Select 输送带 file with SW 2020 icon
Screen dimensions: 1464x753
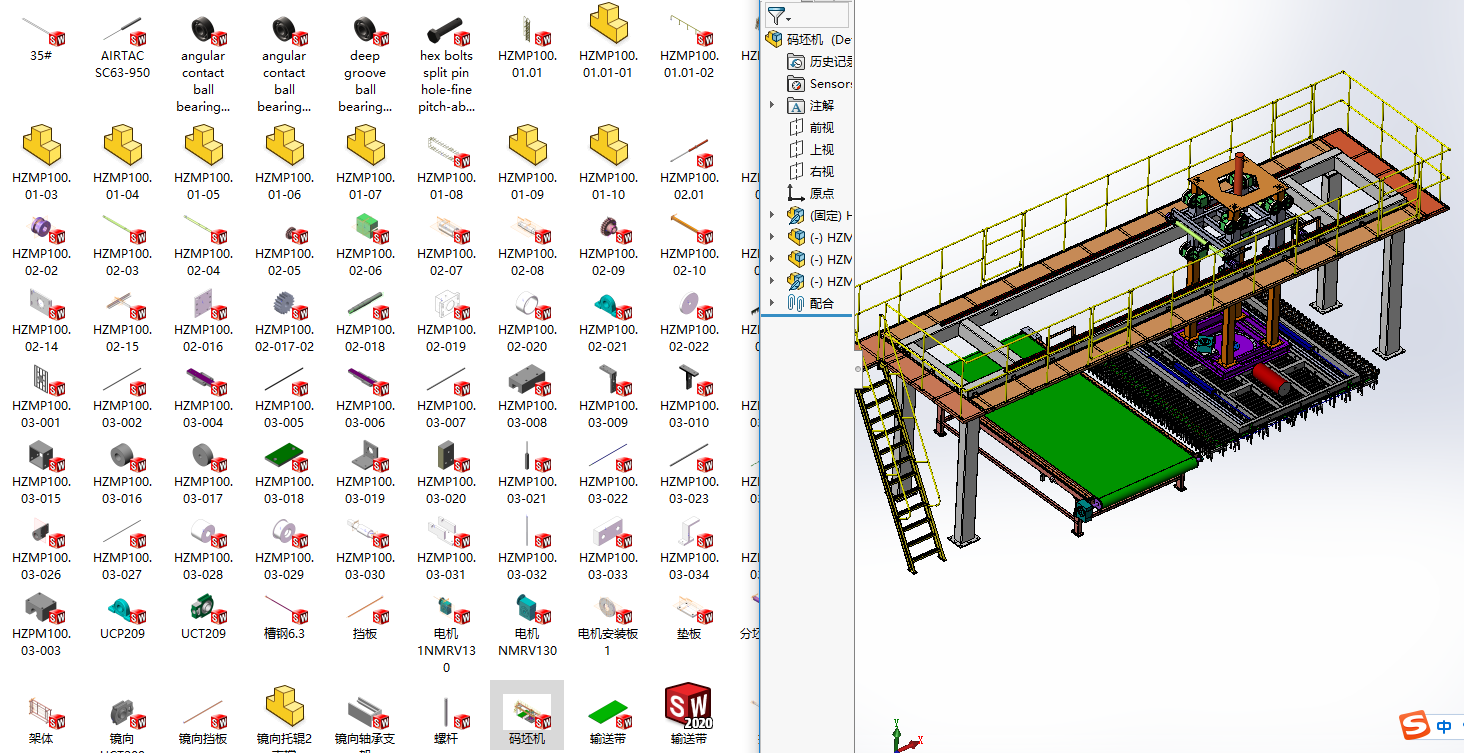689,716
